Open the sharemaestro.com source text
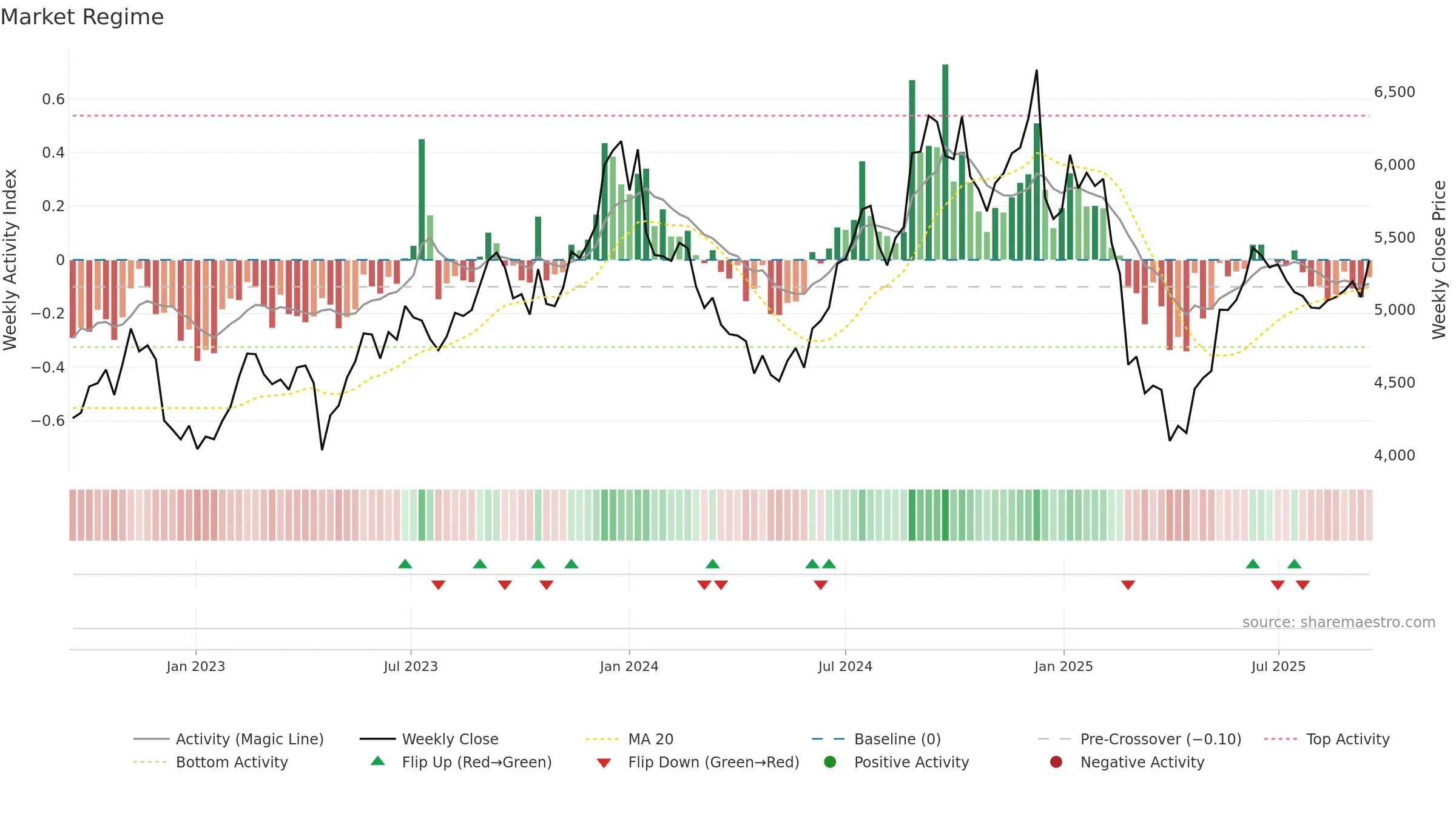 tap(1338, 622)
